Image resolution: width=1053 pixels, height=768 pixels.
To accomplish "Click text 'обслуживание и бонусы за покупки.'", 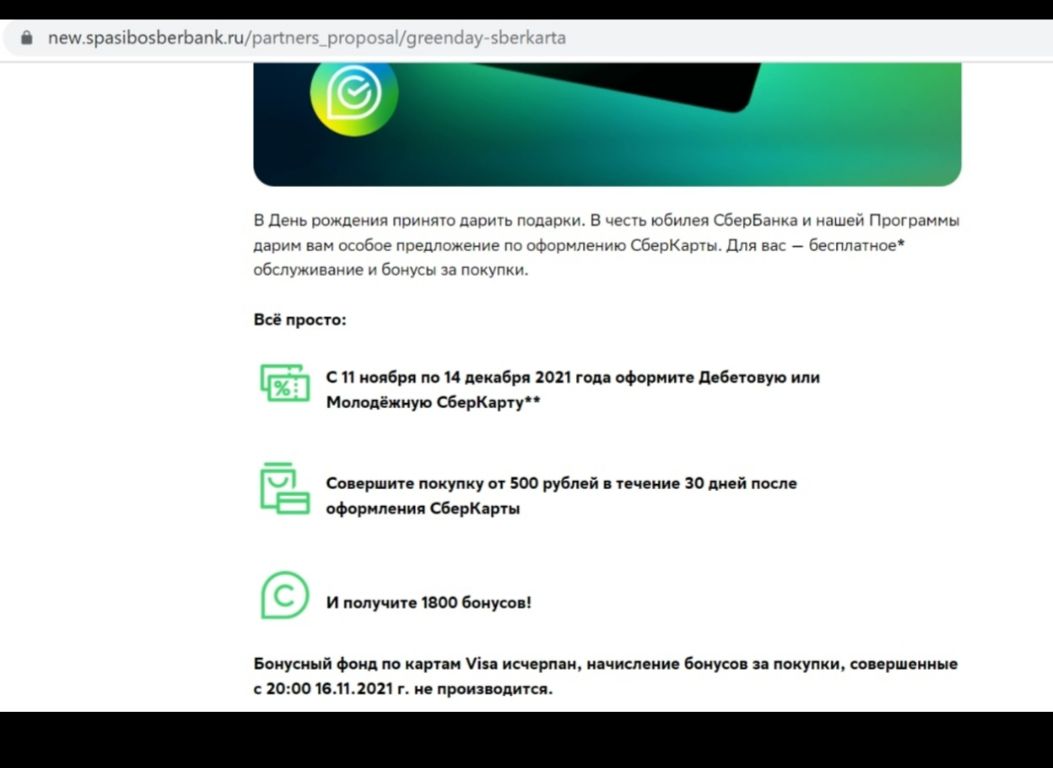I will click(x=391, y=270).
